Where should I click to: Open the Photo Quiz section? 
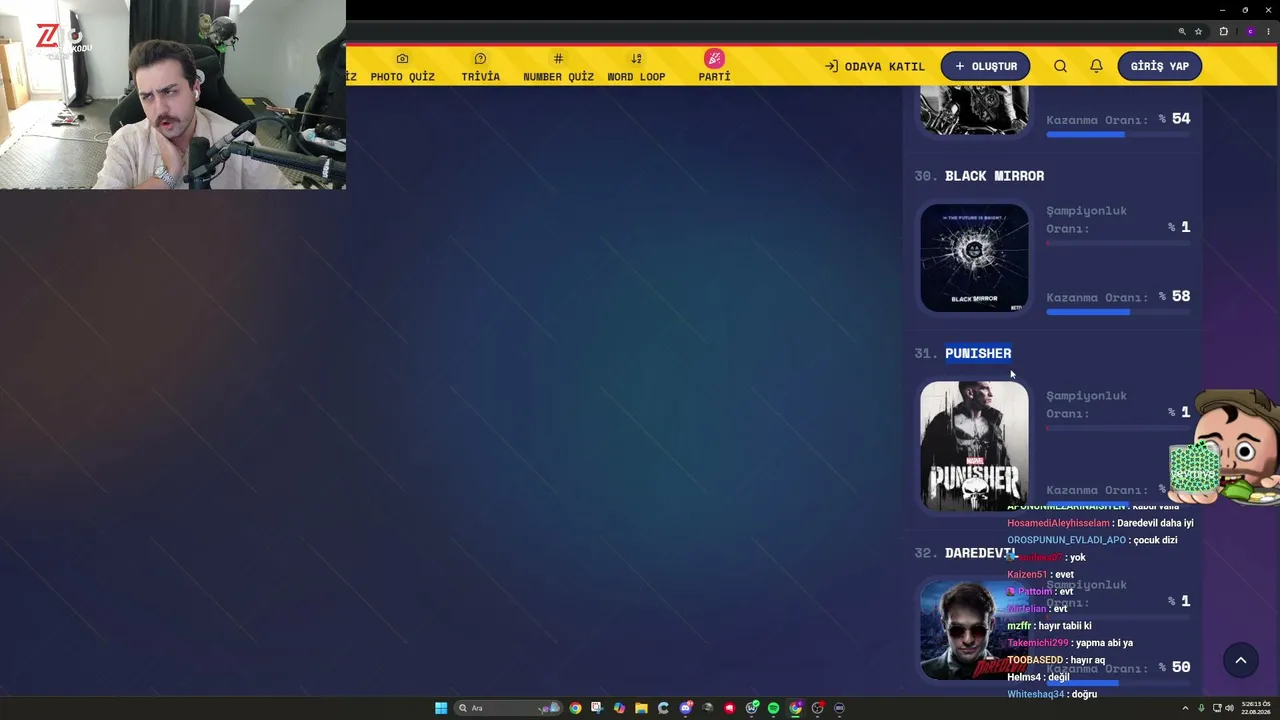(x=402, y=67)
